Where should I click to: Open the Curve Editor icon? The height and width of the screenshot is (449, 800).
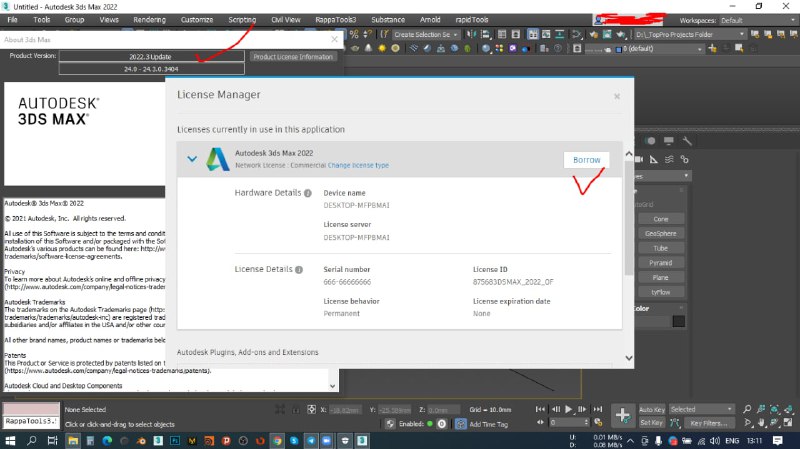pos(546,34)
